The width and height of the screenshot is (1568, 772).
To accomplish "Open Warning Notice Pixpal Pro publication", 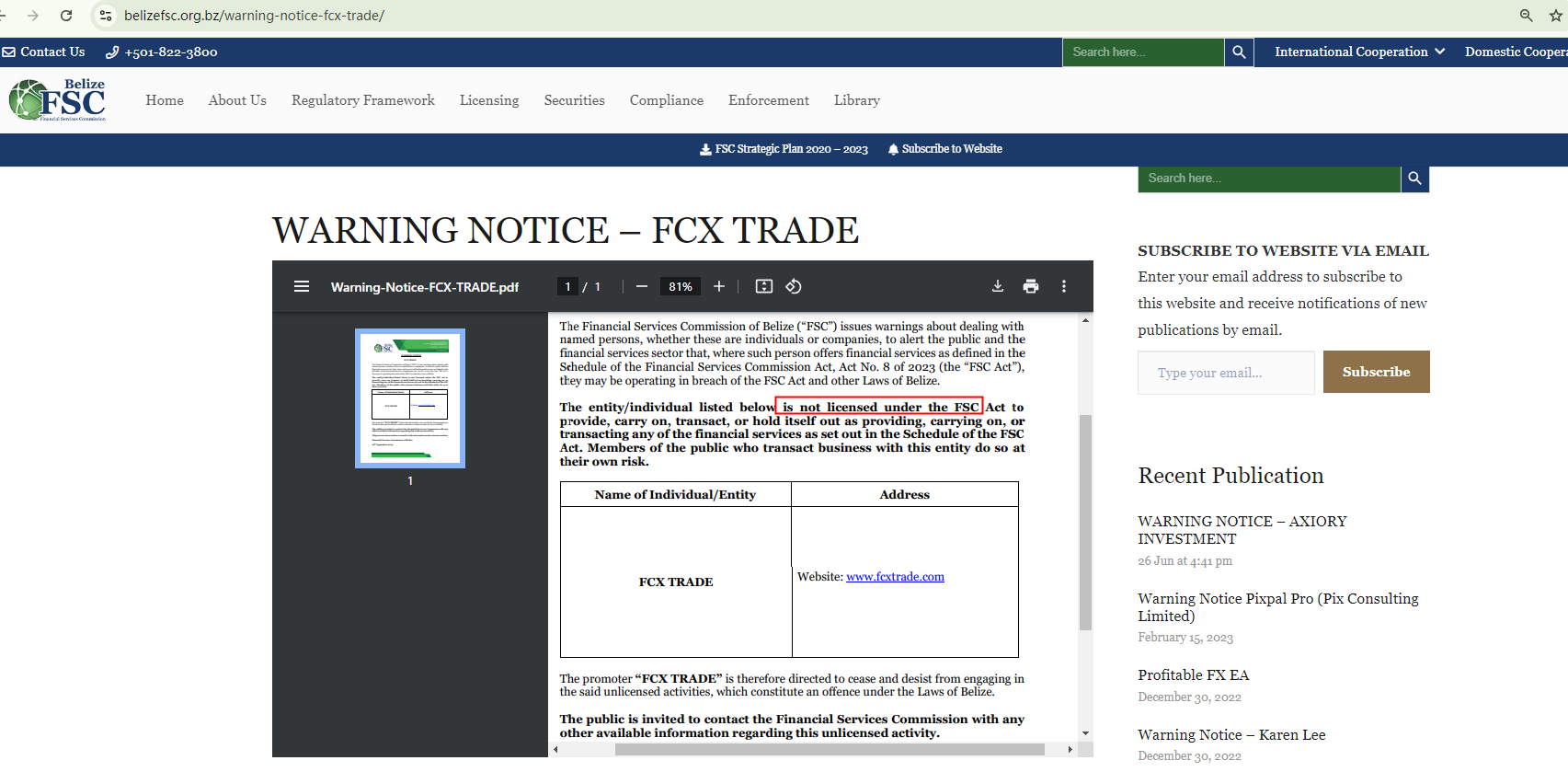I will tap(1278, 607).
